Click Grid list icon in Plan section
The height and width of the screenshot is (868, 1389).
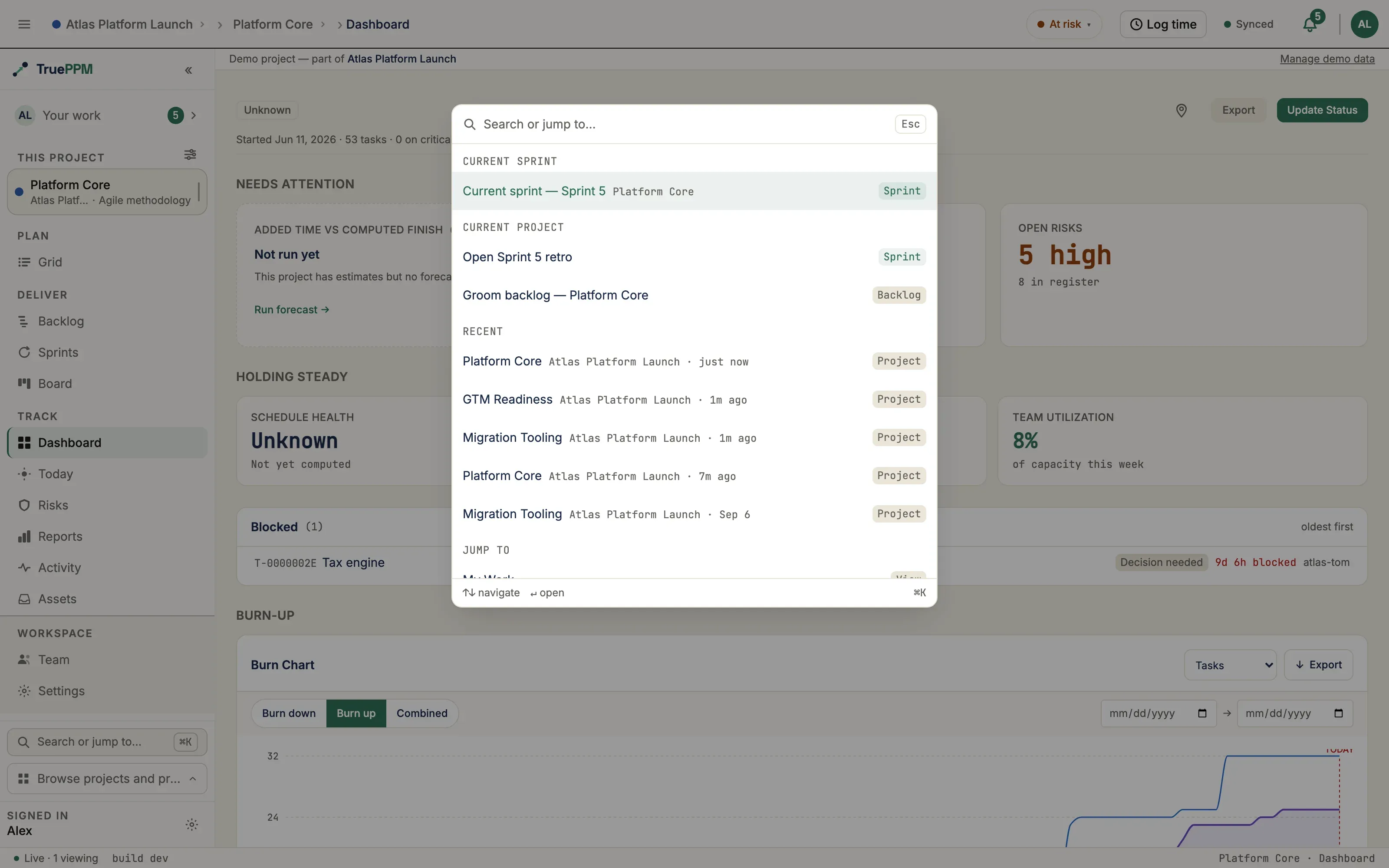coord(24,262)
